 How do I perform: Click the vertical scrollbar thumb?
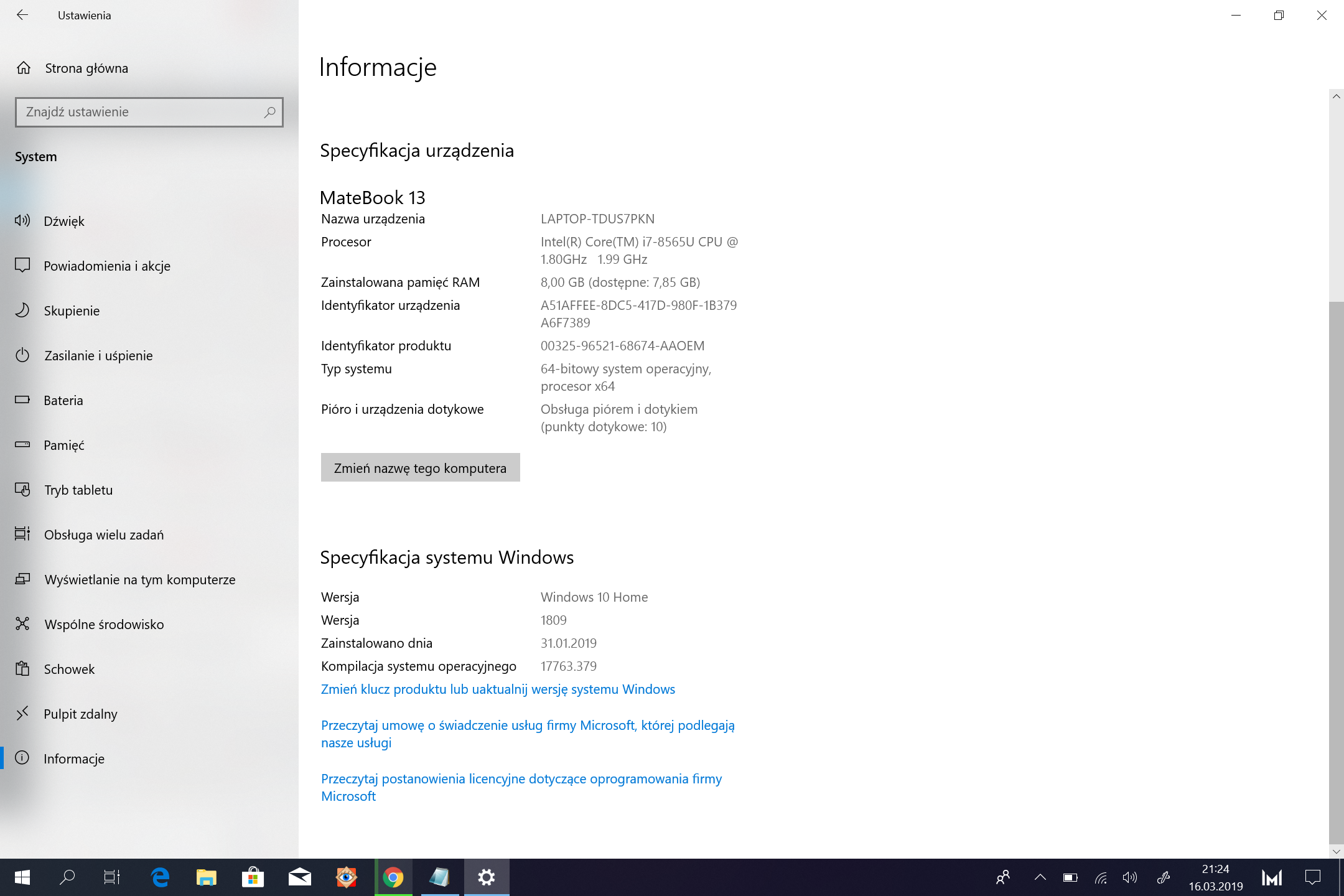(x=1336, y=572)
